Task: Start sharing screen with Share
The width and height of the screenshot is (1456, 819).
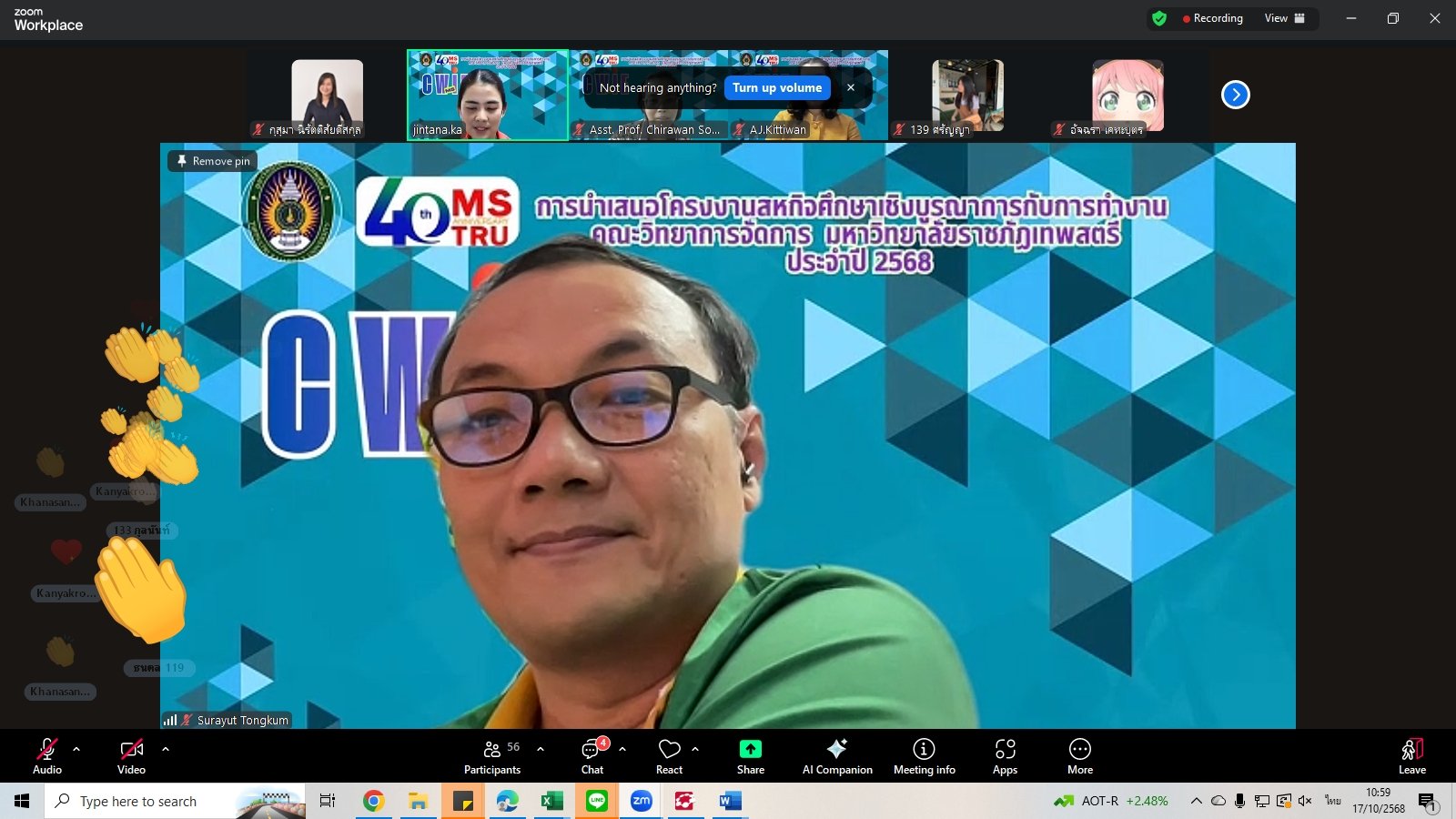Action: 750,756
